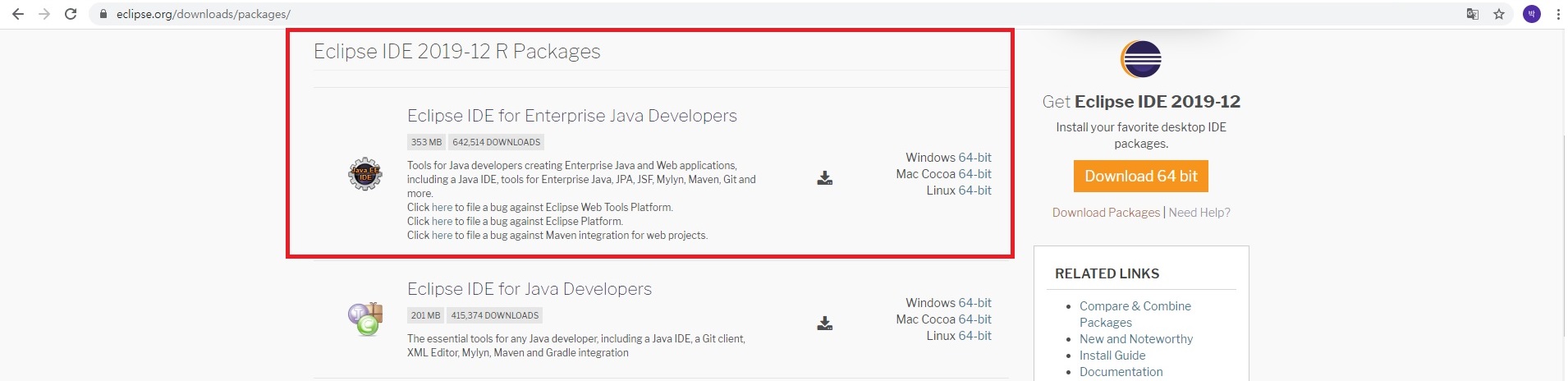Open Chrome's three-dot menu

pyautogui.click(x=1557, y=14)
